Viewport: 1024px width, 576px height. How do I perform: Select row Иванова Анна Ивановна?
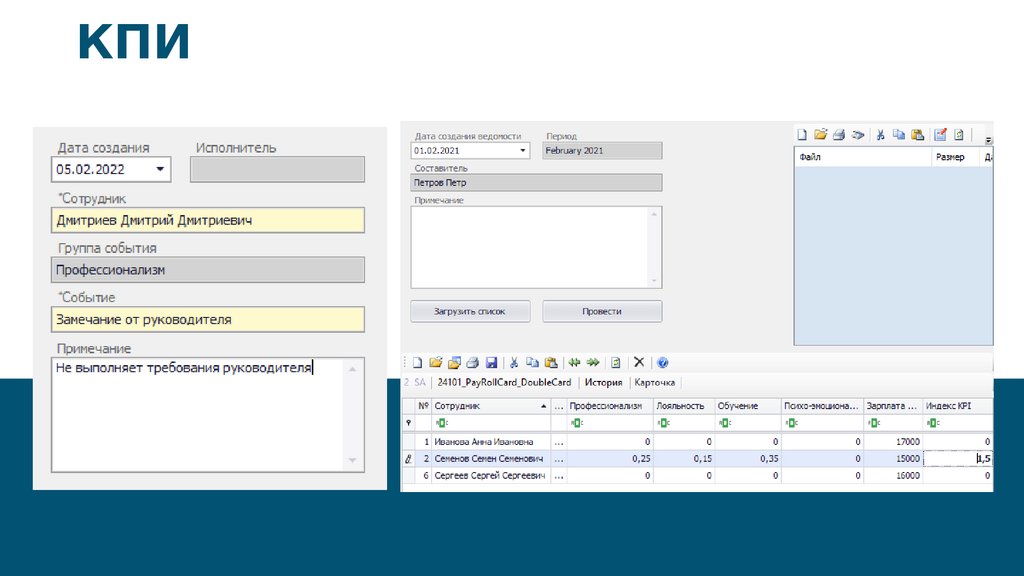tap(697, 442)
